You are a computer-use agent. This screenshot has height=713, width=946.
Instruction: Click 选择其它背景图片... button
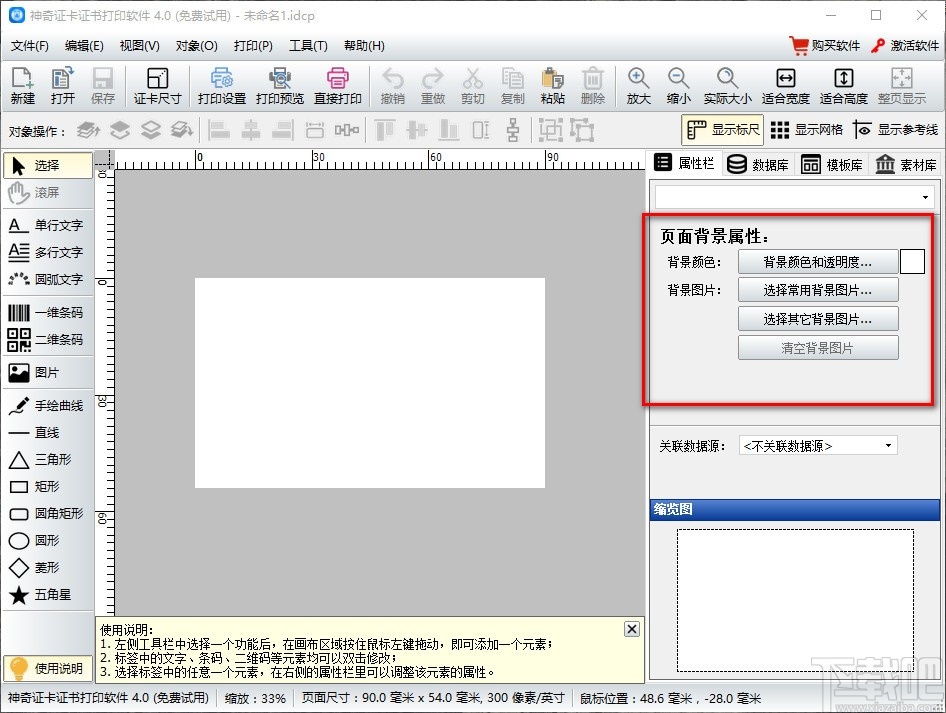818,319
